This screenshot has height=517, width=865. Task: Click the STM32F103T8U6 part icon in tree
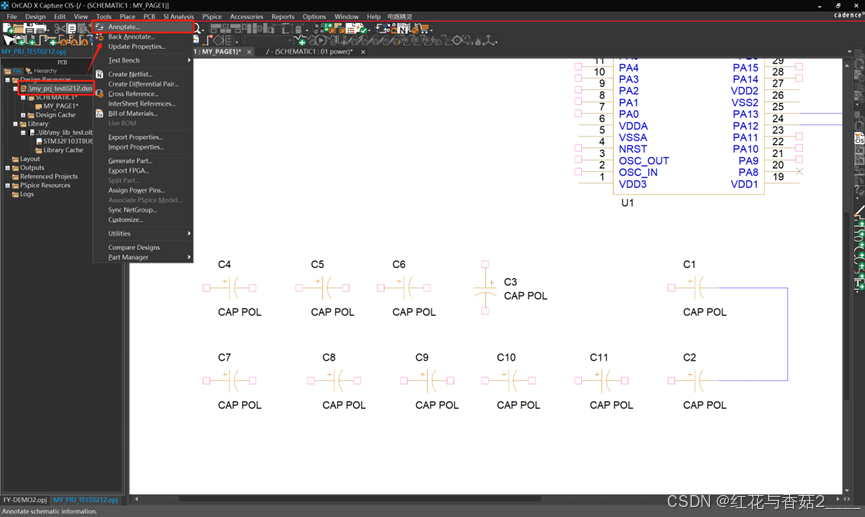click(x=39, y=141)
